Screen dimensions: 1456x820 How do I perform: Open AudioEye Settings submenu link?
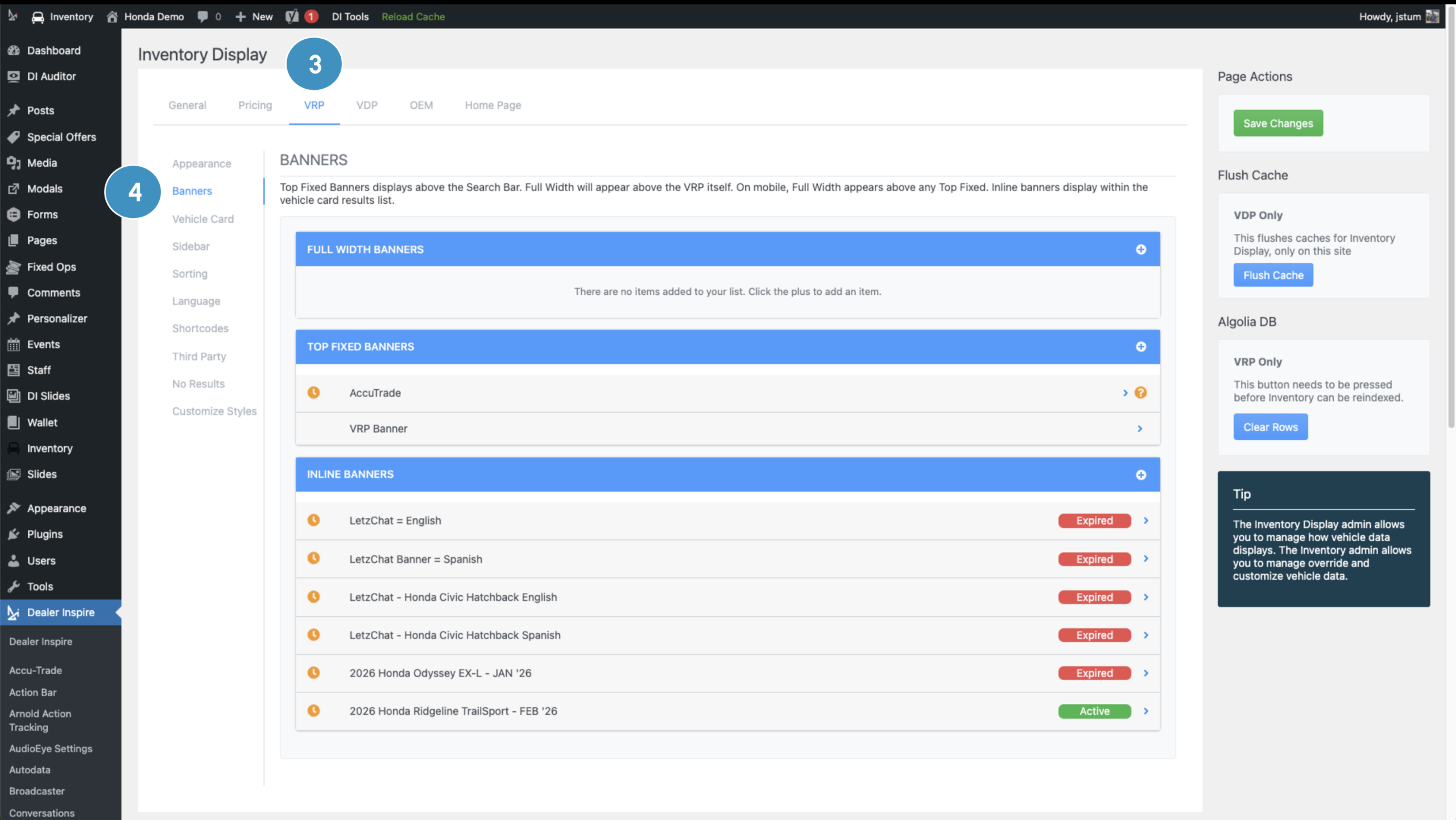coord(51,748)
